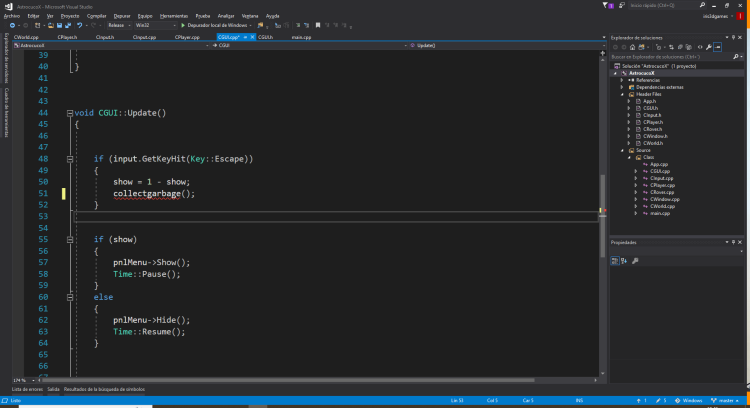Open the Lista de errores panel

click(24, 388)
